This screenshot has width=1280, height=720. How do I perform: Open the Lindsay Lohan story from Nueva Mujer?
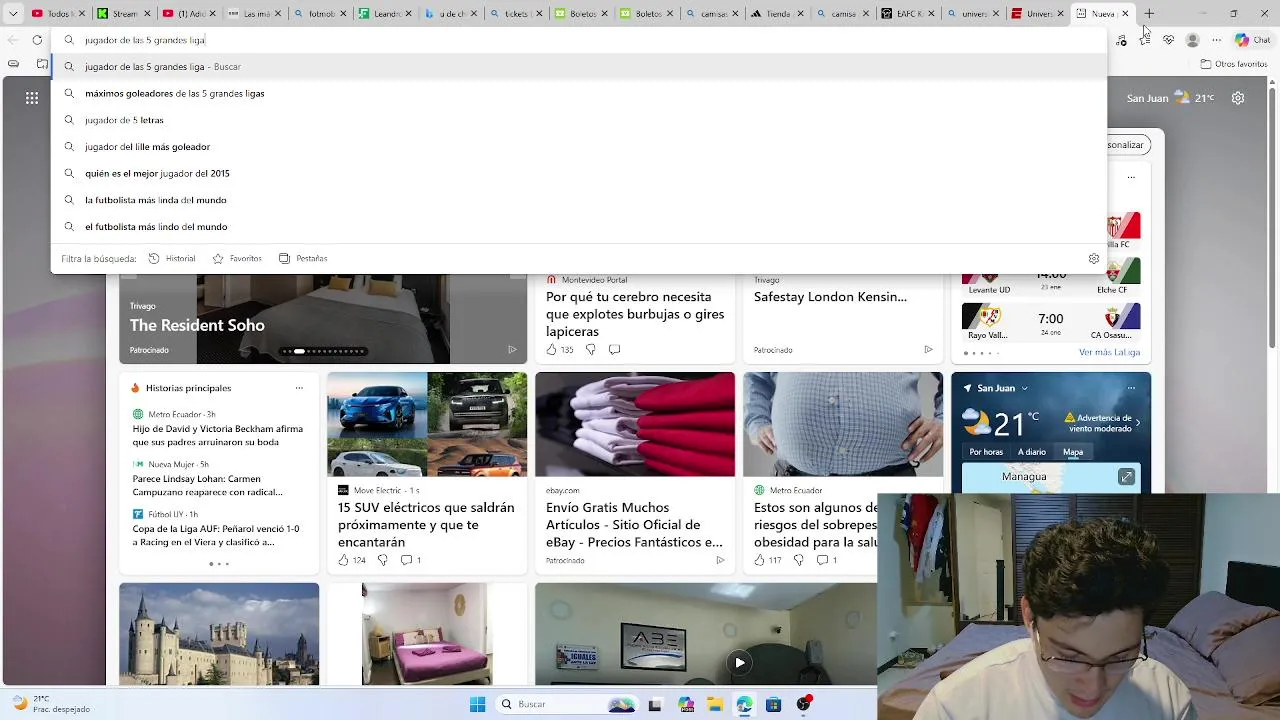[207, 485]
